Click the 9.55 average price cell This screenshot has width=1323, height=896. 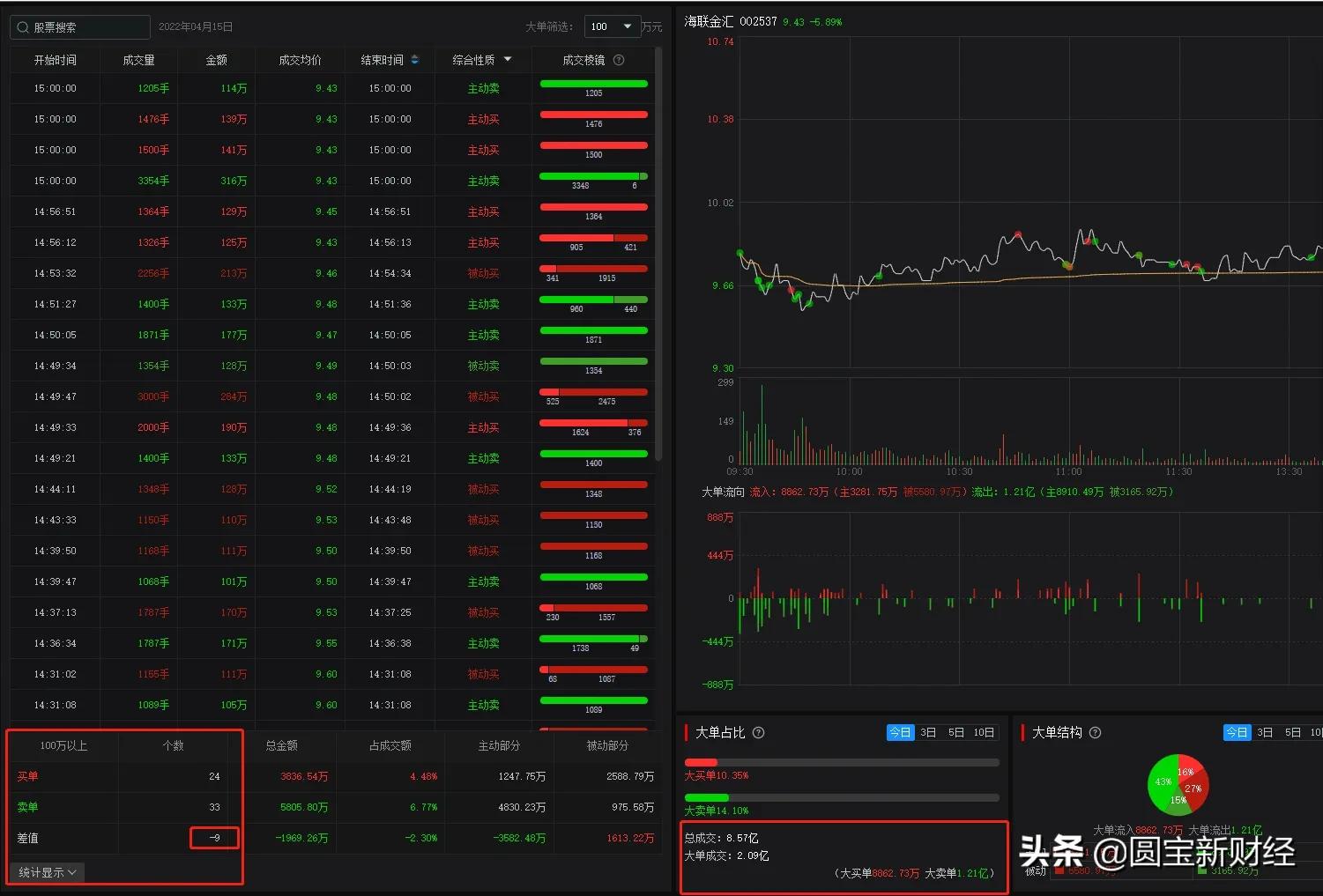tap(326, 643)
